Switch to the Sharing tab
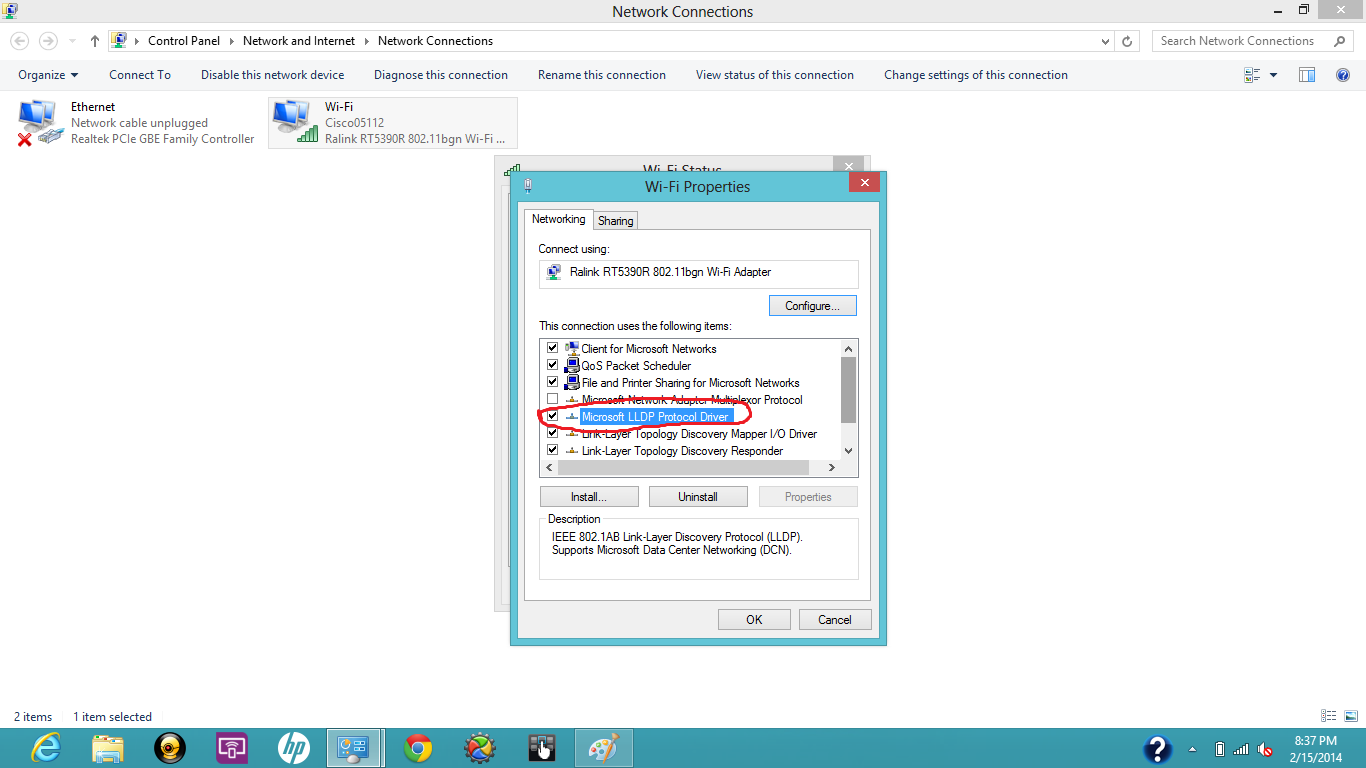The height and width of the screenshot is (768, 1366). coord(615,221)
